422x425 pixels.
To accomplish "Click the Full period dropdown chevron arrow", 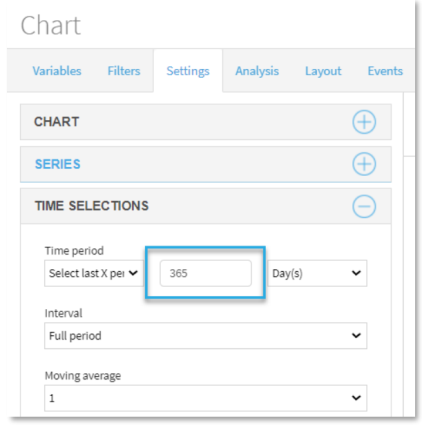I will pos(356,336).
